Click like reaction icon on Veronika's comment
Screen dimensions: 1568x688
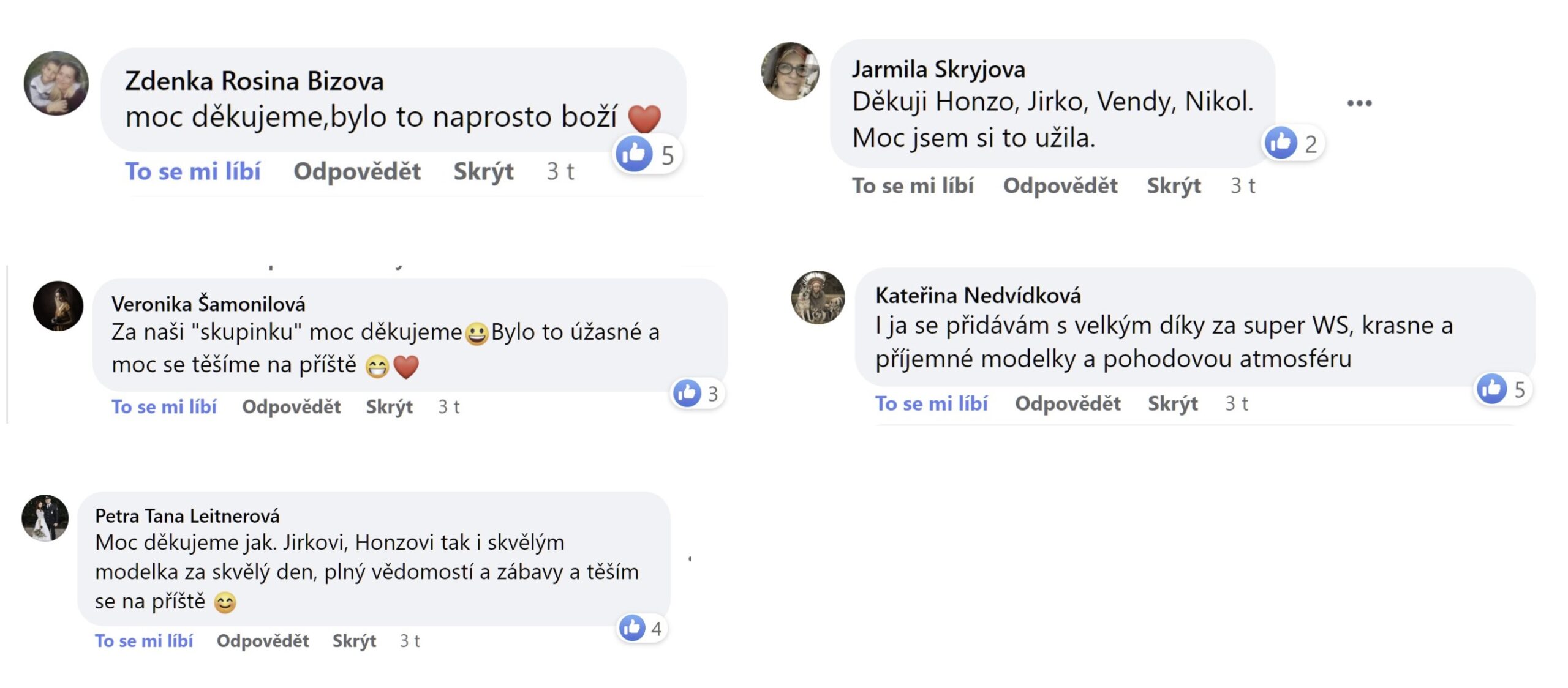(687, 393)
